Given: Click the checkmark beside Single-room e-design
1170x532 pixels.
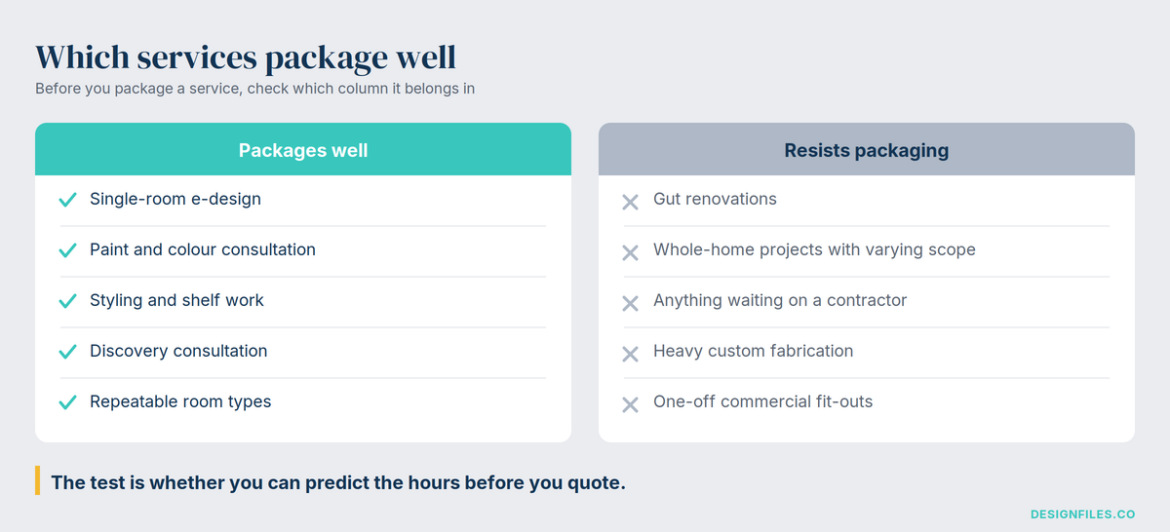Looking at the screenshot, I should click(x=68, y=200).
